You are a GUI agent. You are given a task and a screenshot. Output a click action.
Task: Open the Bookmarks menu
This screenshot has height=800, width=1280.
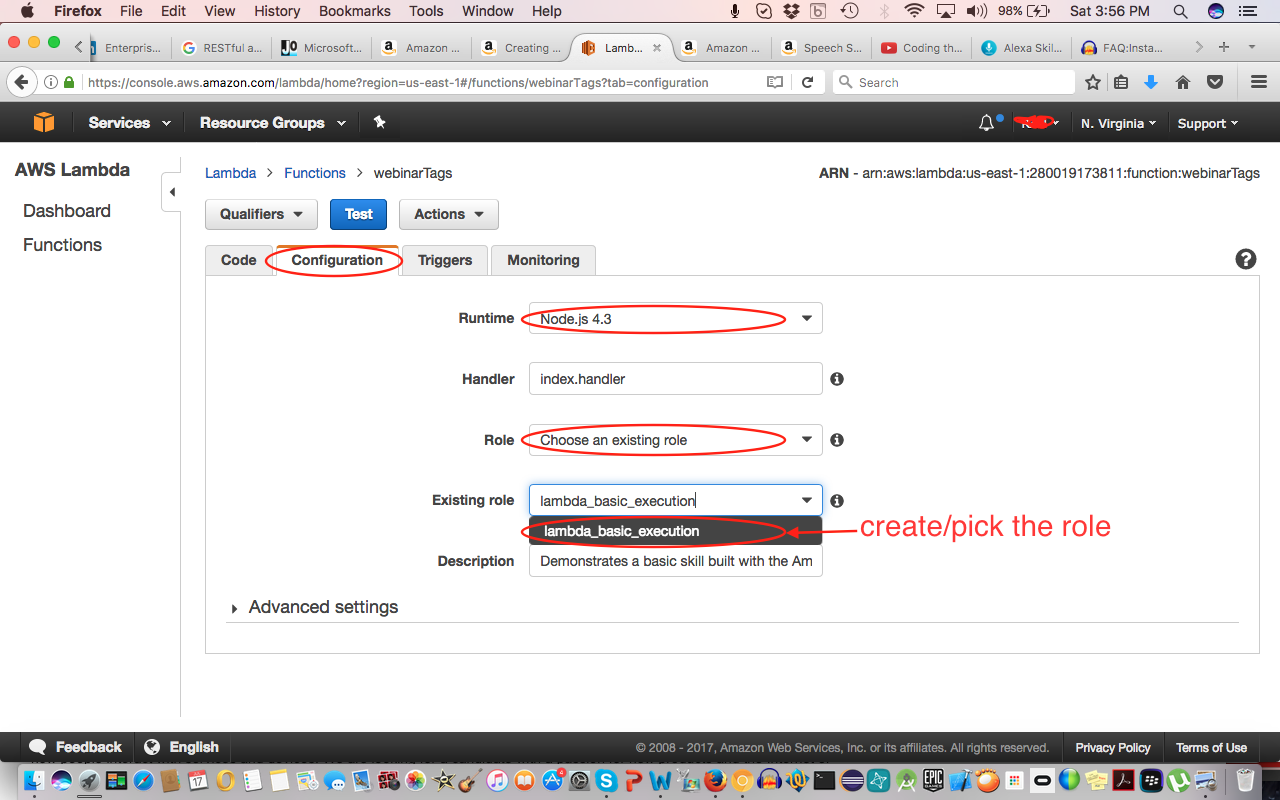354,11
